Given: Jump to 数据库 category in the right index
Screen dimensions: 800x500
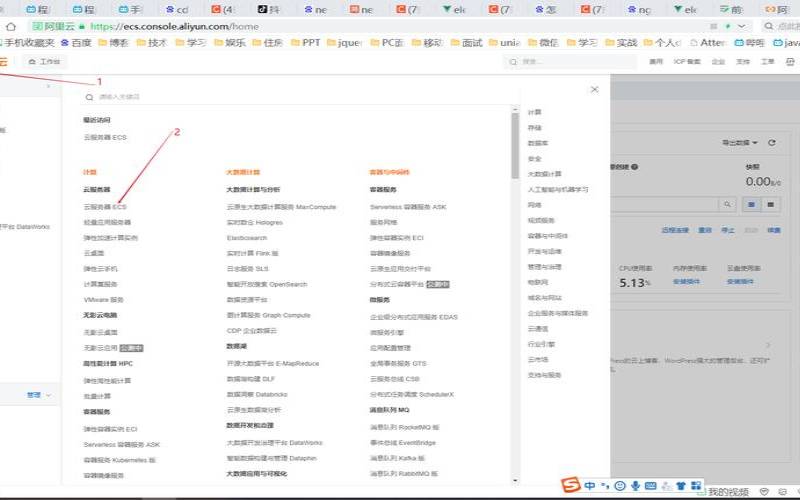Looking at the screenshot, I should pos(538,143).
